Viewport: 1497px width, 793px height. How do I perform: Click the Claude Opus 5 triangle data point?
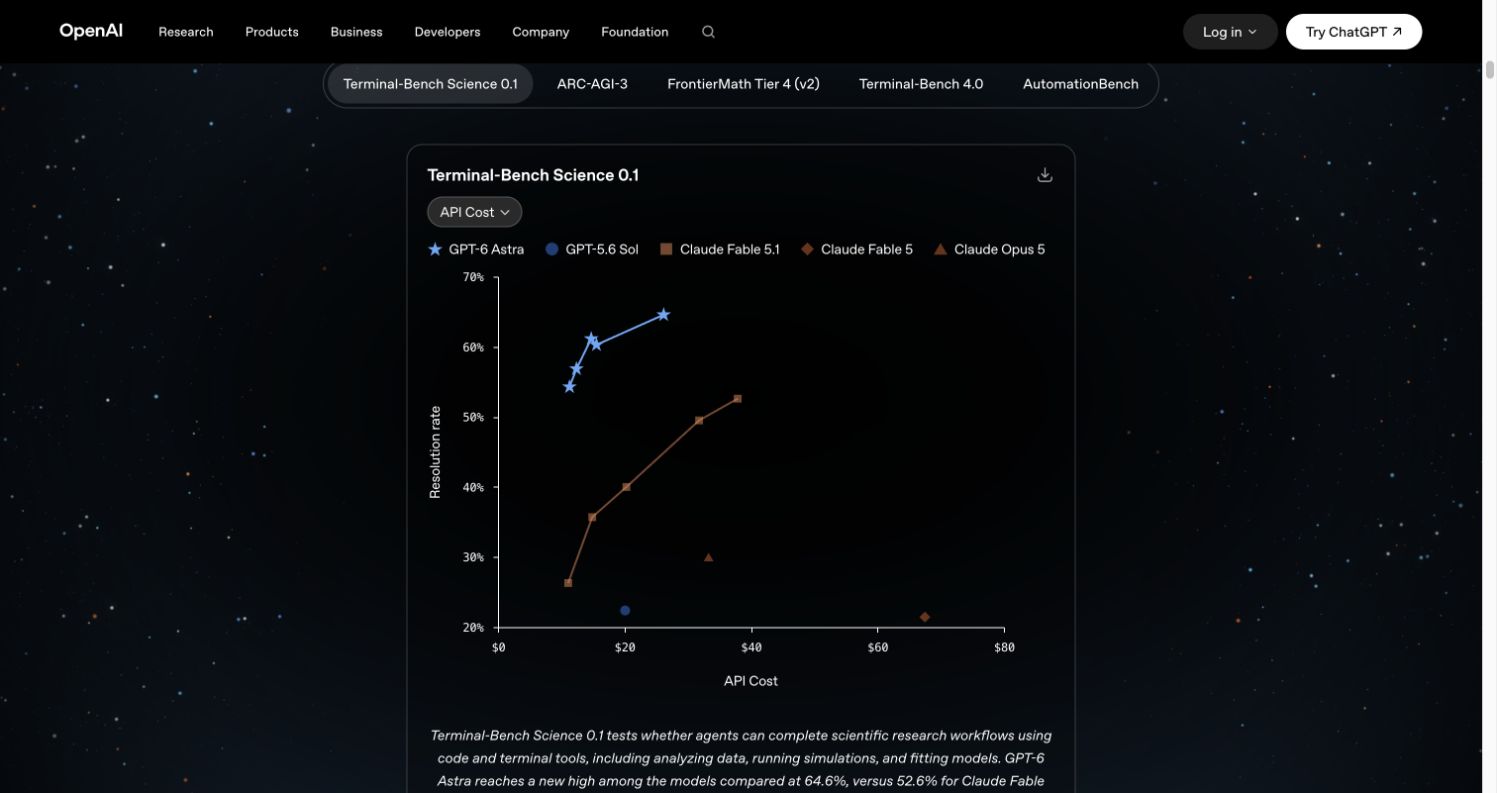[x=709, y=558]
